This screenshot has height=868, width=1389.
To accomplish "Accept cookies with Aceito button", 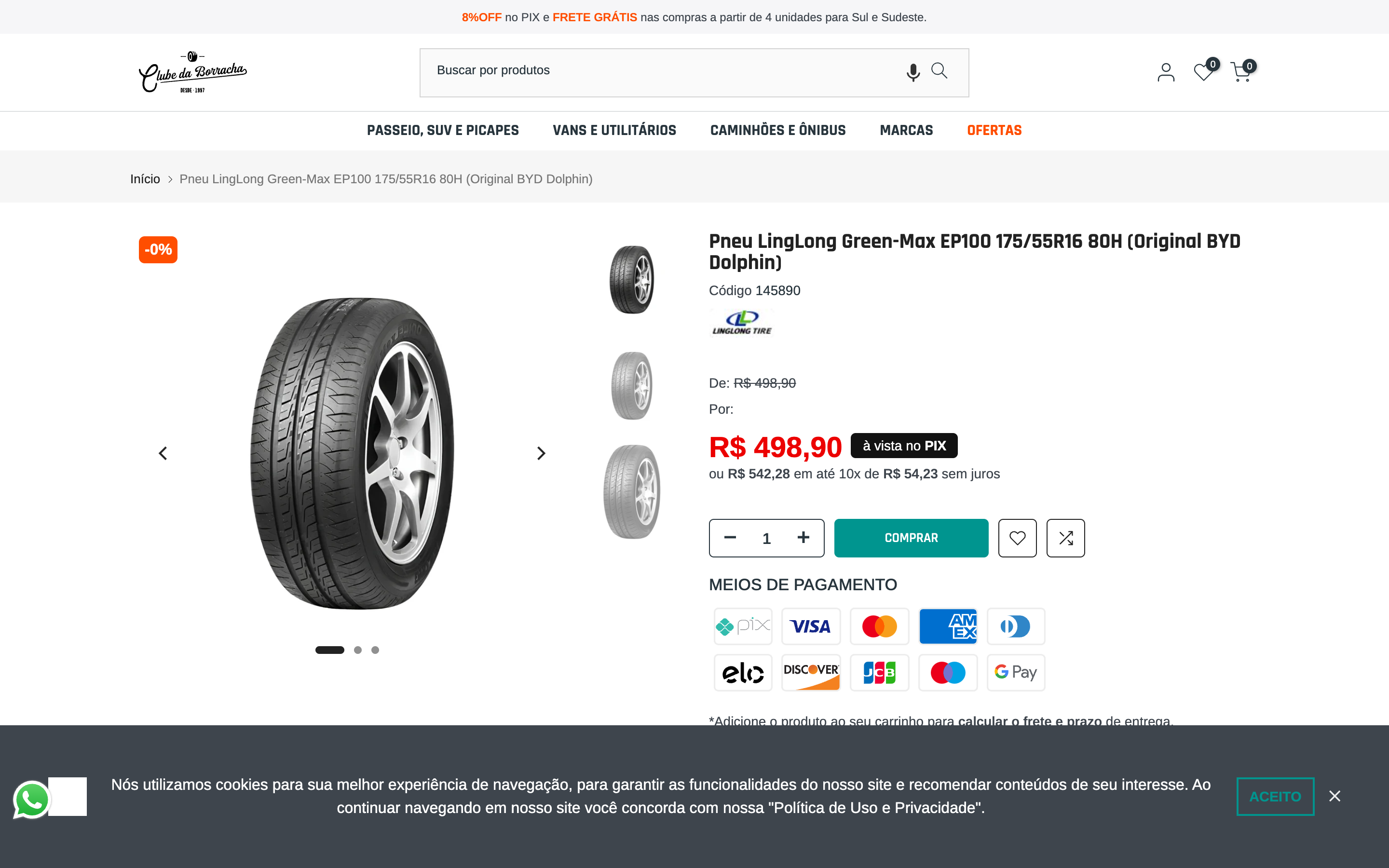I will 1275,796.
